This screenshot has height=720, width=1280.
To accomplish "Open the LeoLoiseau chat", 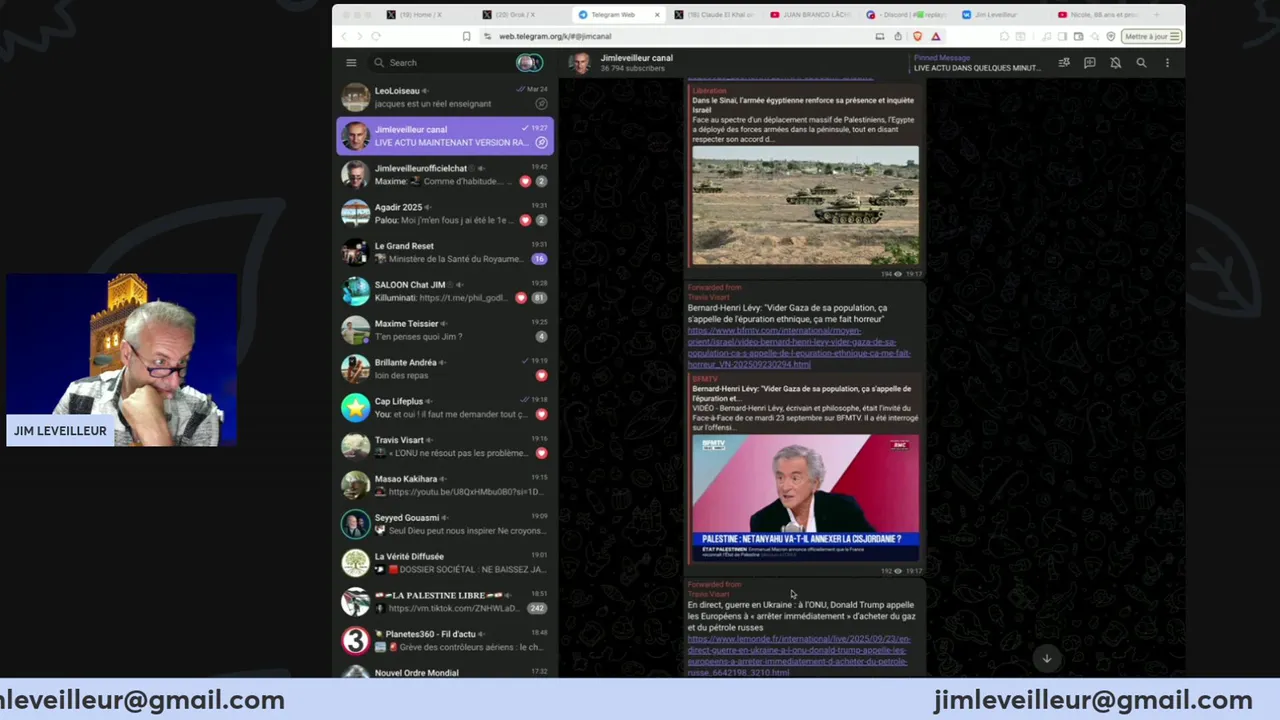I will (445, 97).
